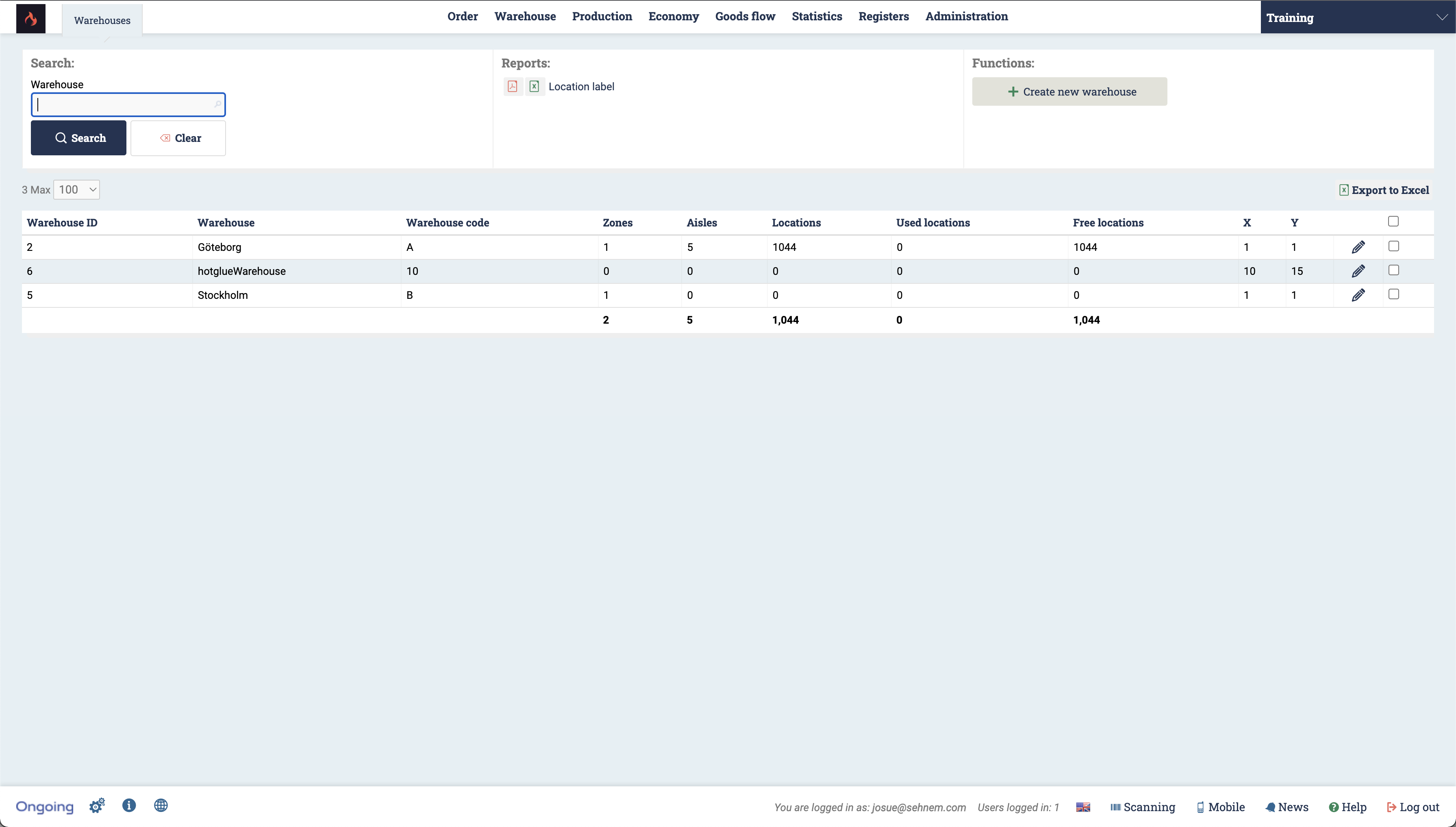Open the Goods flow menu

pos(745,17)
